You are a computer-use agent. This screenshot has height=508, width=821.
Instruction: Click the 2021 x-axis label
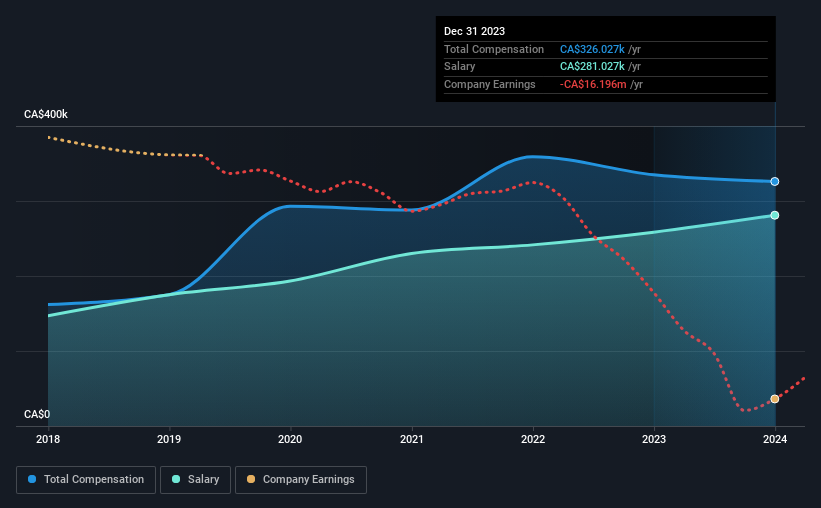[412, 439]
